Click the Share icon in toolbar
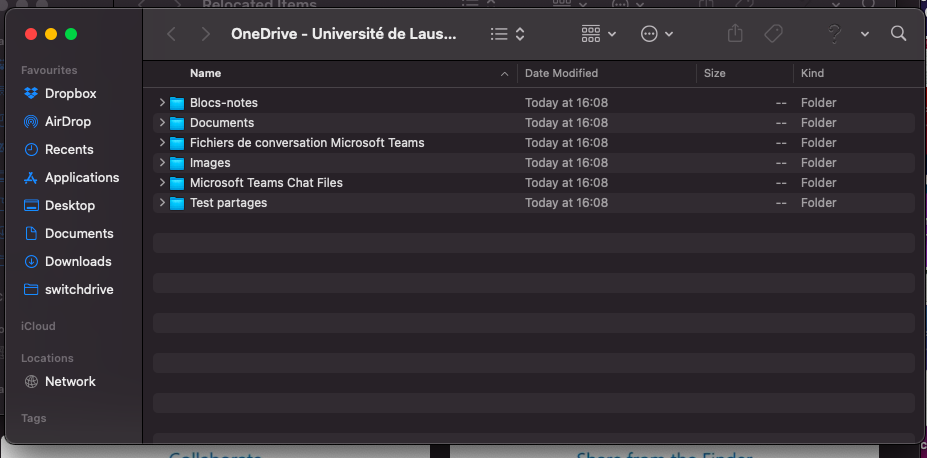The width and height of the screenshot is (927, 458). tap(735, 34)
